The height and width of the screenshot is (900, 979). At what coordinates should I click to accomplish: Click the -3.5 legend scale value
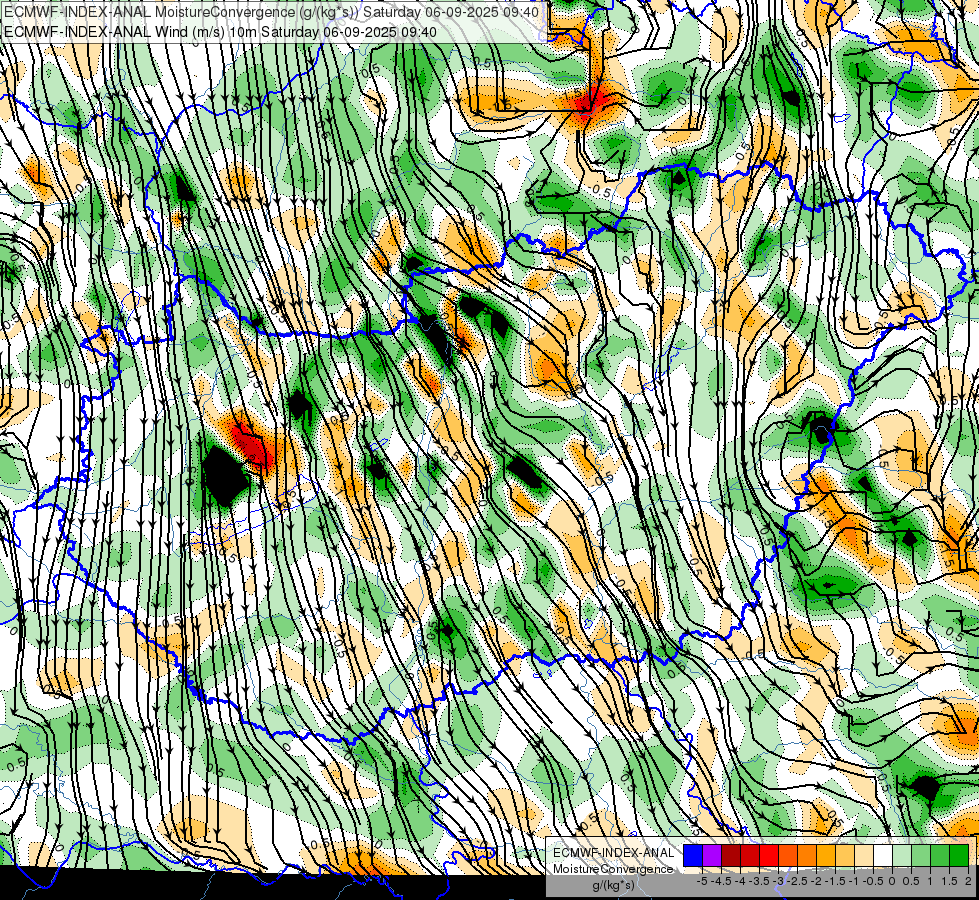759,881
